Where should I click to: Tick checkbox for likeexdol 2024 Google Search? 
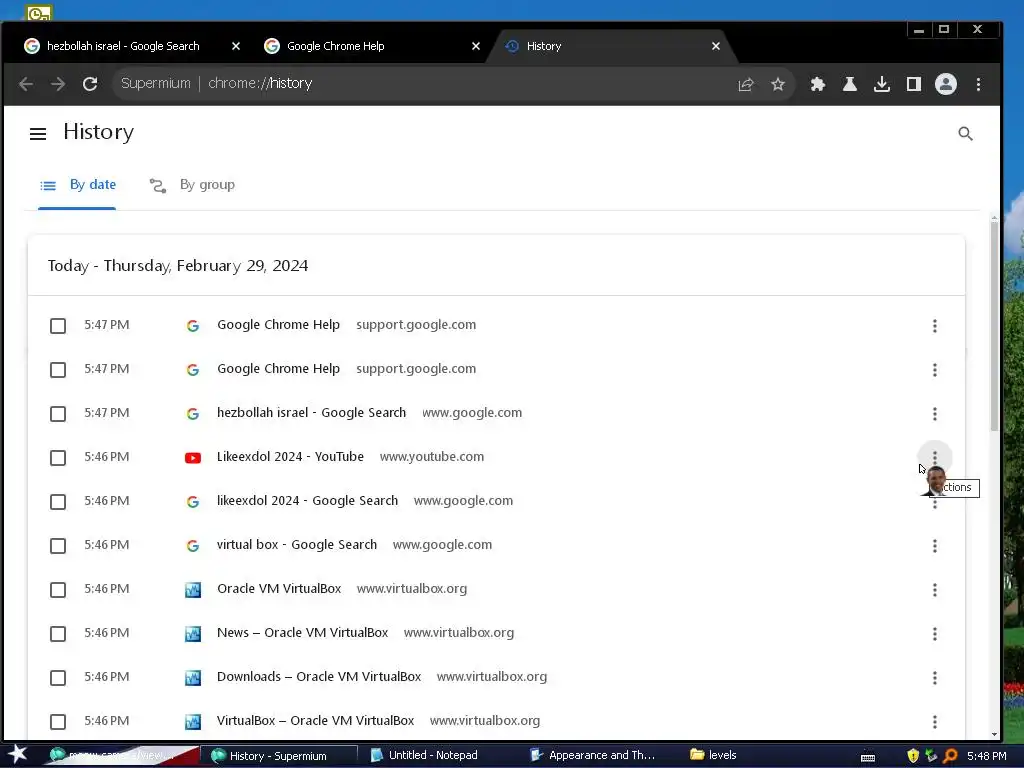(x=58, y=502)
